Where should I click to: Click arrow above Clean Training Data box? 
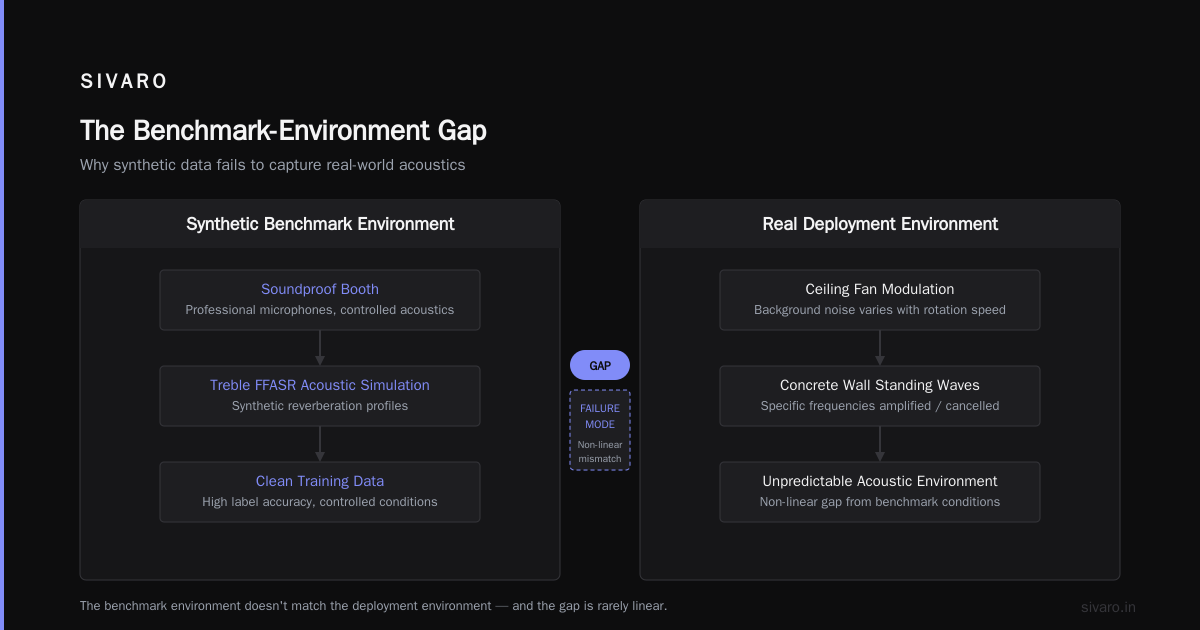(x=320, y=444)
